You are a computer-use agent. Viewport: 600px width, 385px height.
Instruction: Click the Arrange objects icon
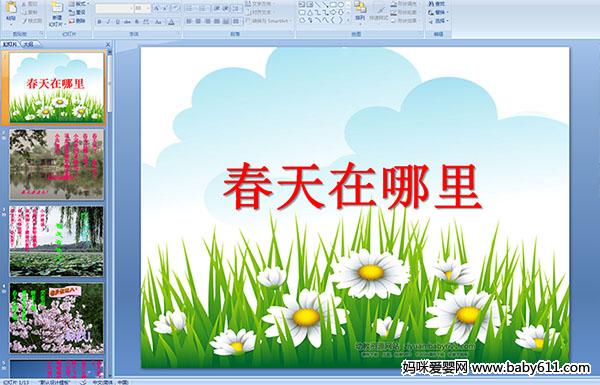[x=360, y=11]
